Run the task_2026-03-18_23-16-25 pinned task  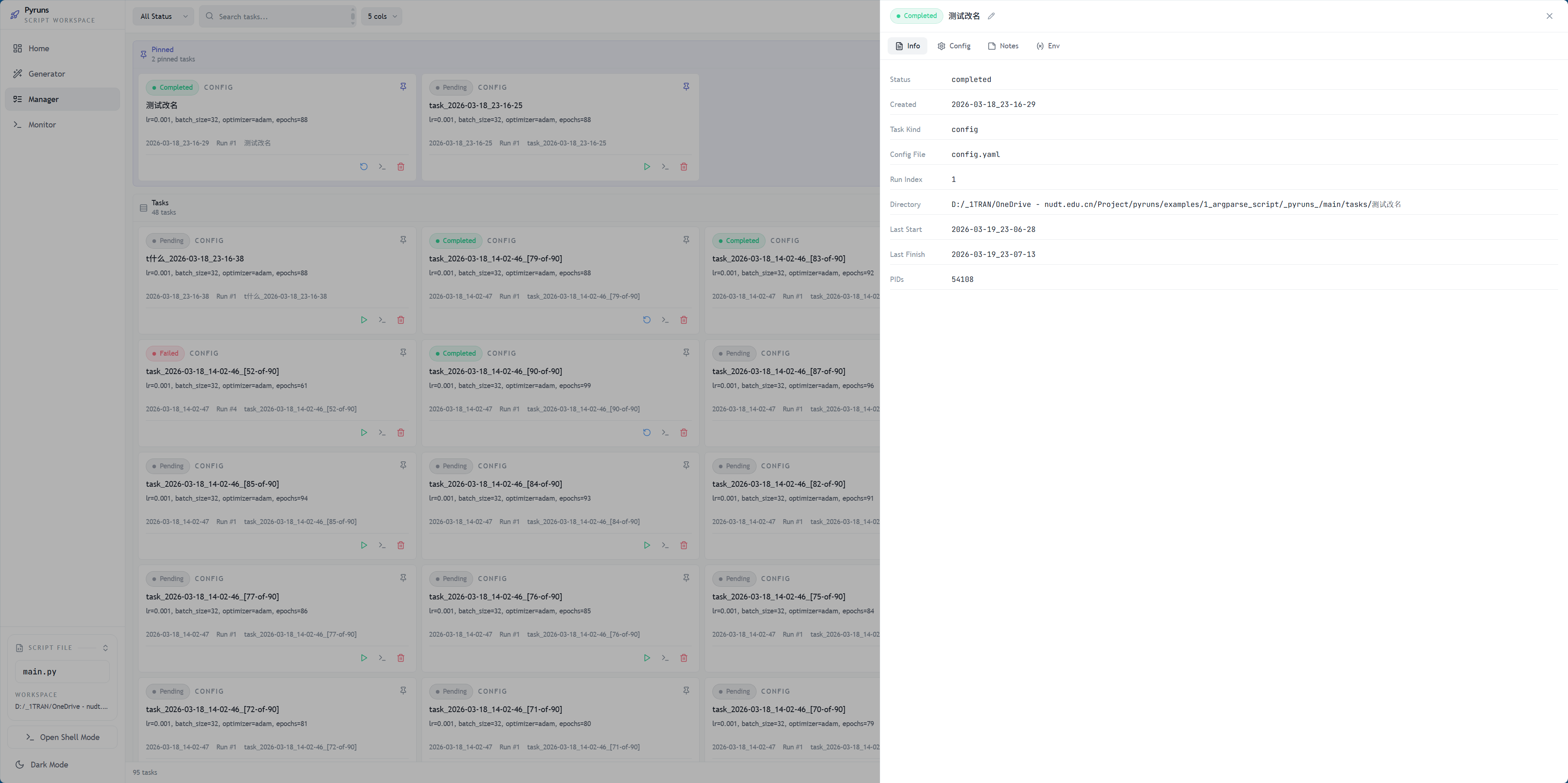(x=646, y=167)
